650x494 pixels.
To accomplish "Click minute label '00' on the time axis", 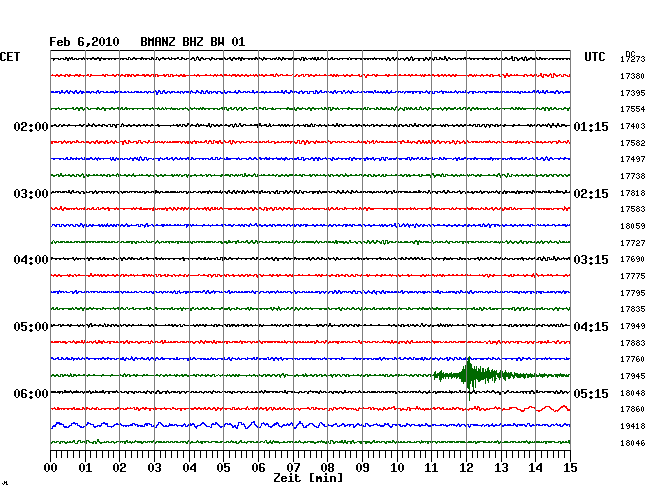I will coord(51,468).
